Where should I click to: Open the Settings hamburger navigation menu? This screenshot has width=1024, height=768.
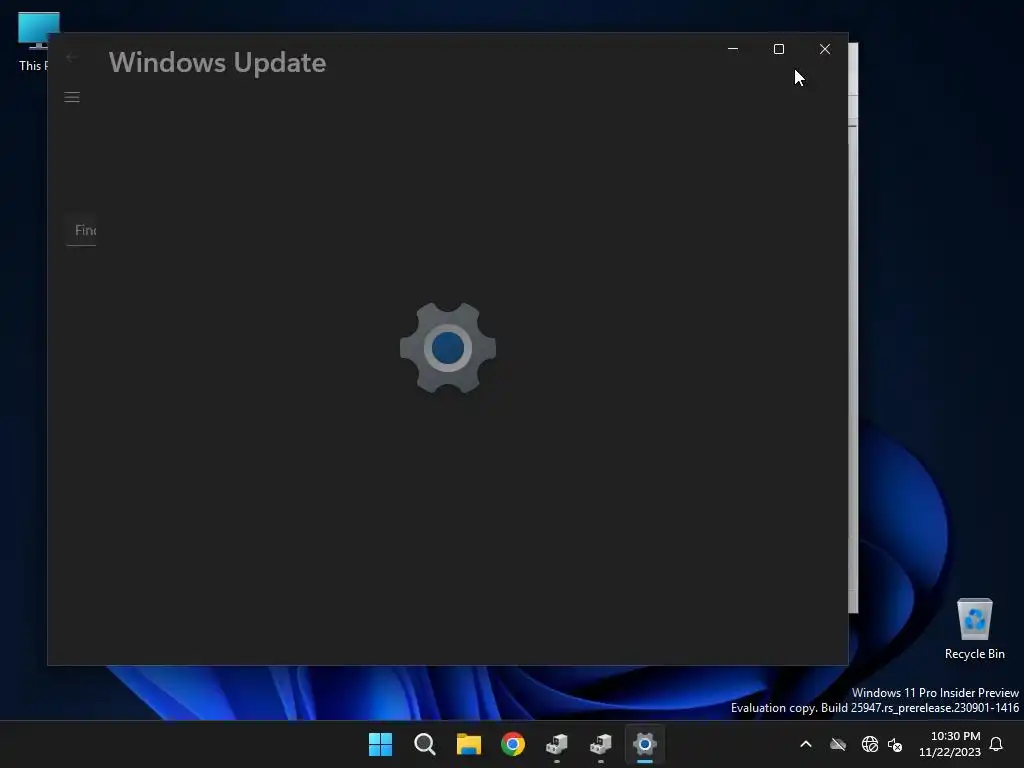72,97
